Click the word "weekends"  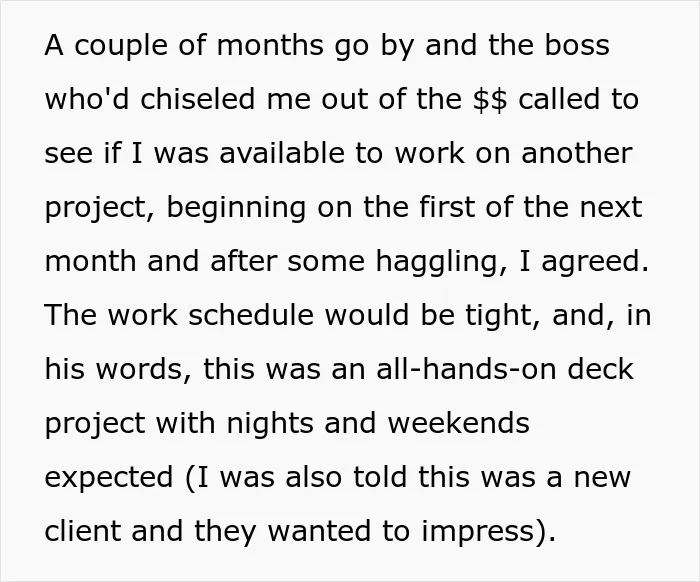coord(458,422)
